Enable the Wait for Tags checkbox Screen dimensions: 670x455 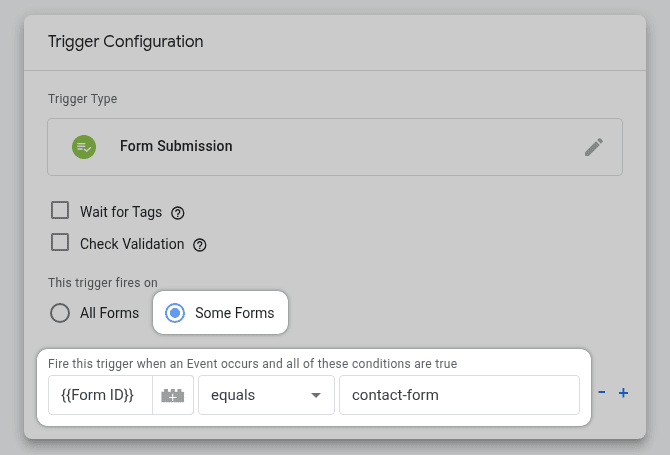[x=60, y=210]
